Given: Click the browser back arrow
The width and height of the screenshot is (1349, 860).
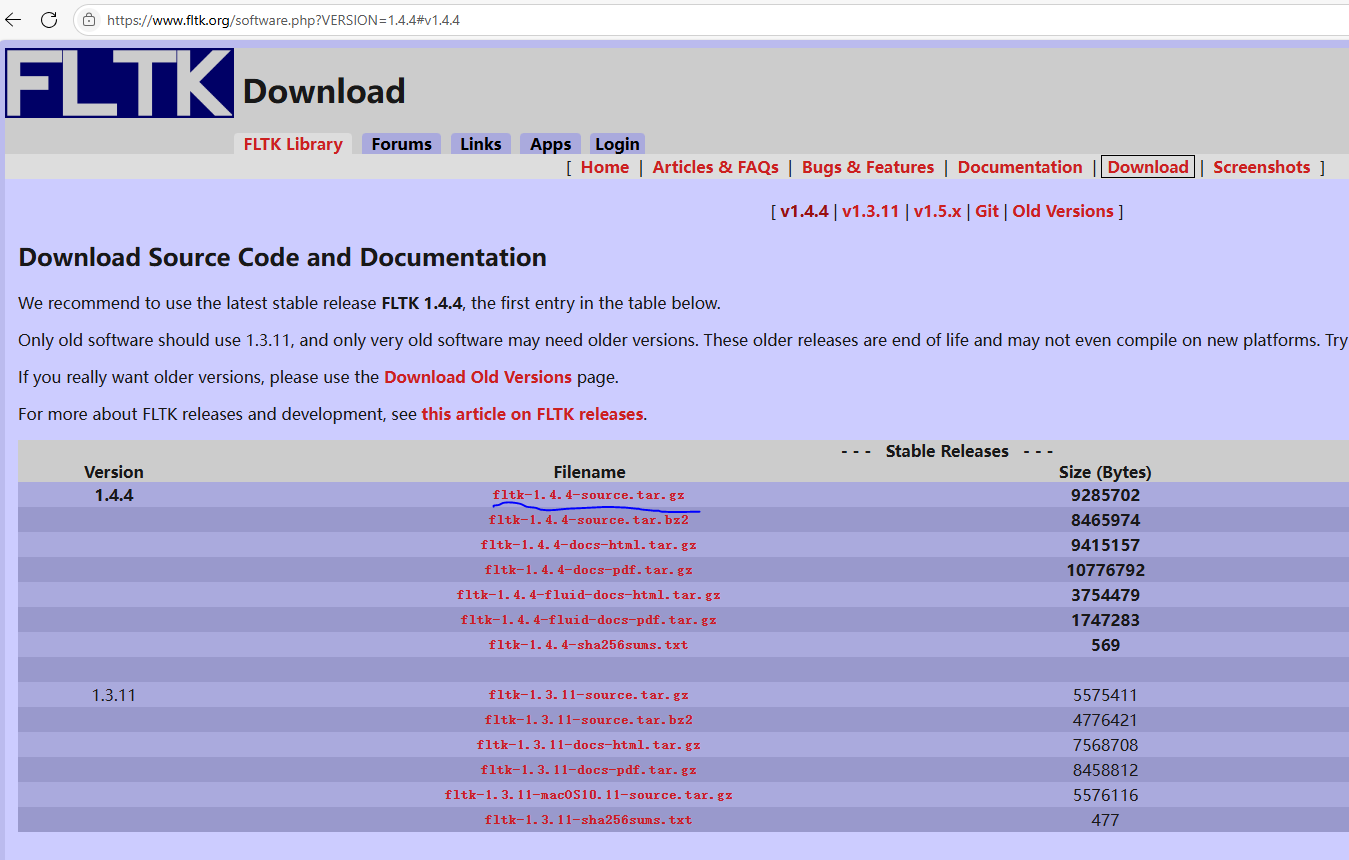Looking at the screenshot, I should click(14, 19).
